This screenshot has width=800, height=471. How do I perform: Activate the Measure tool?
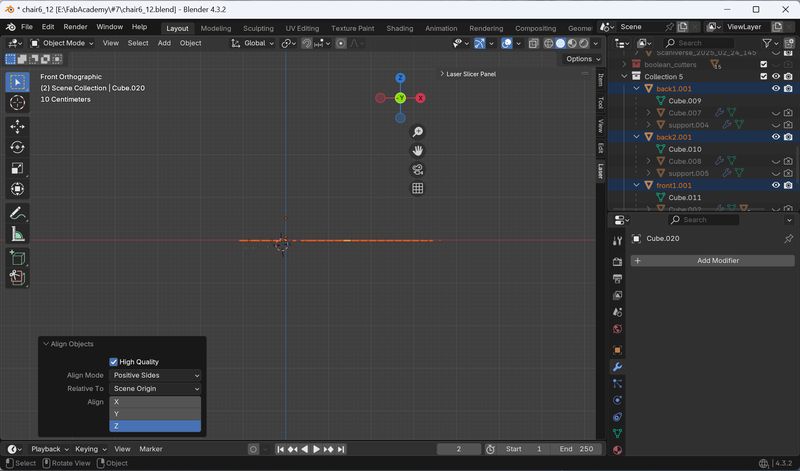point(17,234)
